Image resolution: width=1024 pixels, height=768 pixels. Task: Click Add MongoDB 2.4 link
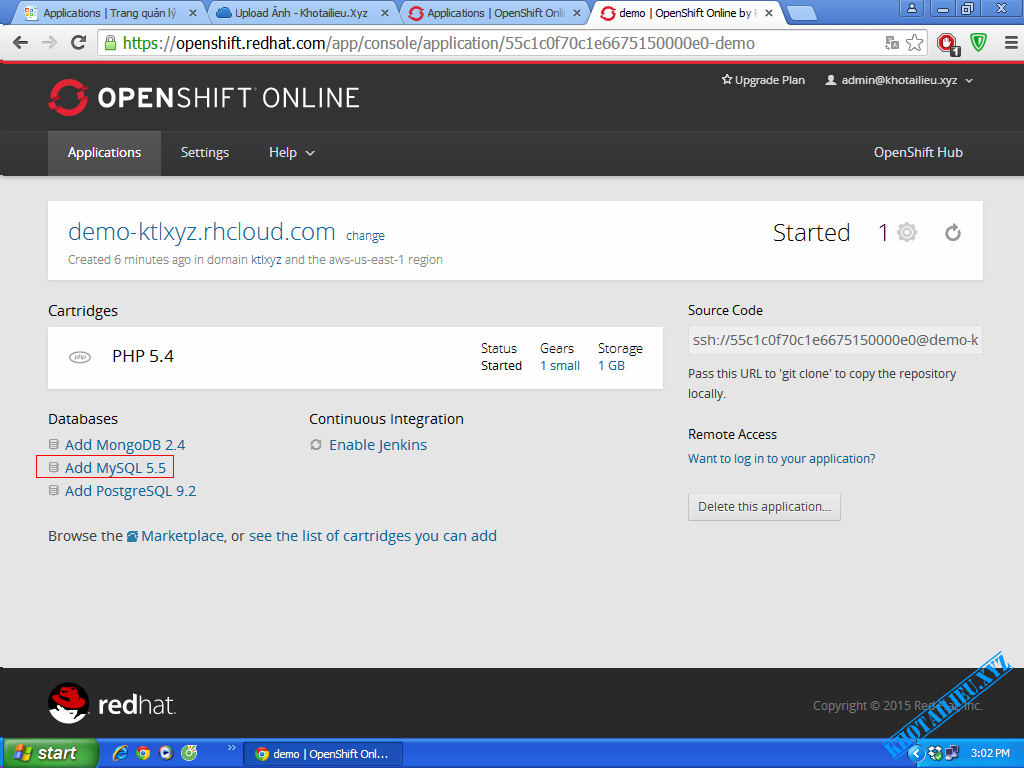[x=124, y=444]
